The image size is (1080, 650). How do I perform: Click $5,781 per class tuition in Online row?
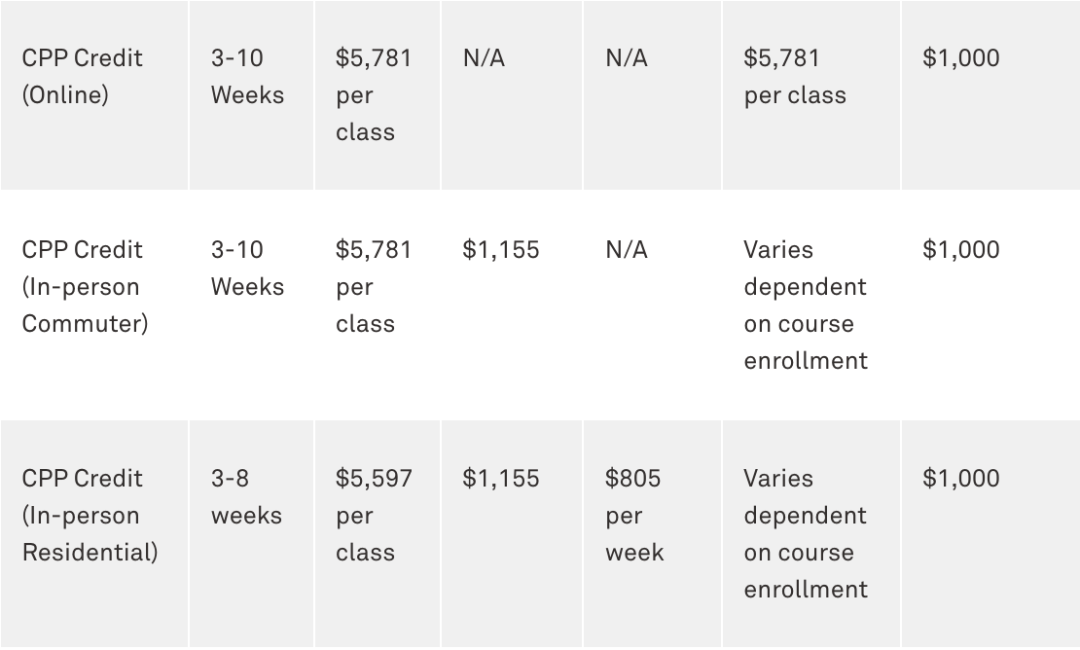[372, 95]
